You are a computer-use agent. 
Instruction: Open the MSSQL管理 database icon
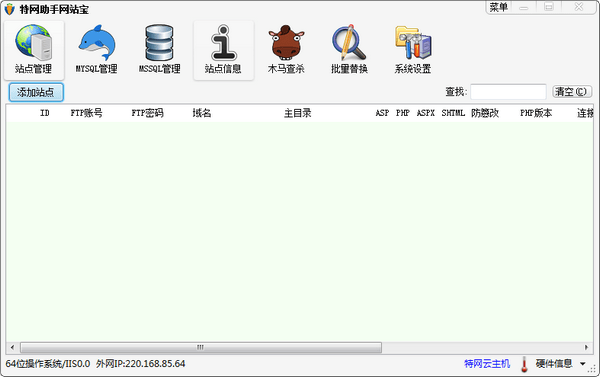pos(160,50)
